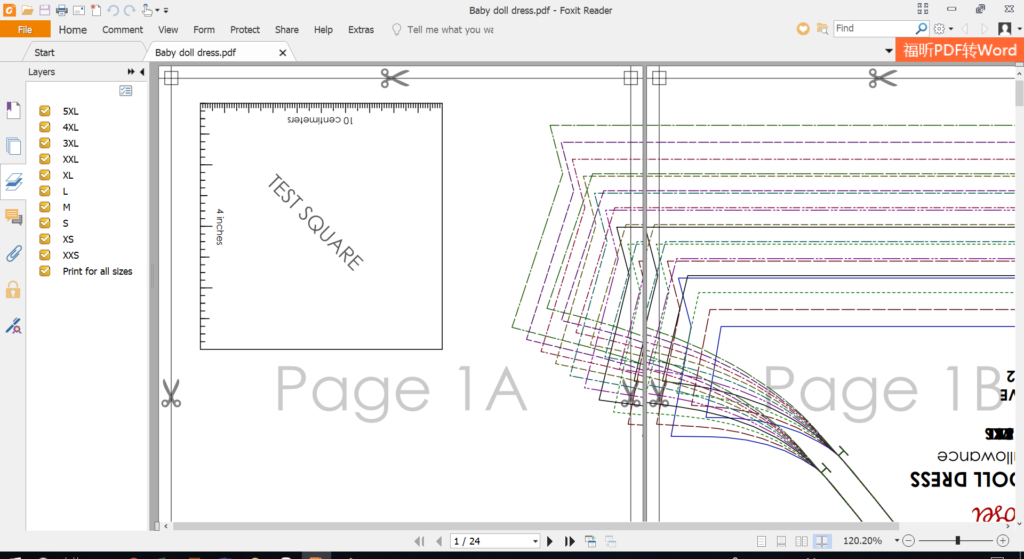Screen dimensions: 1024x559
Task: Open the user account icon
Action: coord(1004,29)
